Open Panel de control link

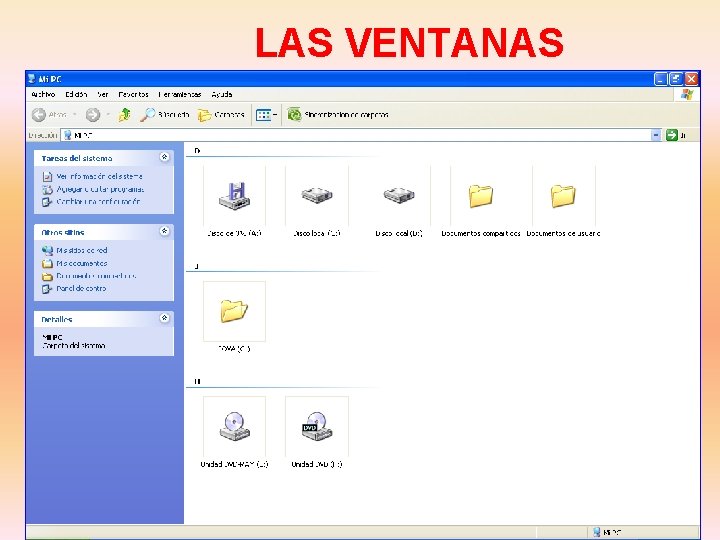click(x=81, y=288)
